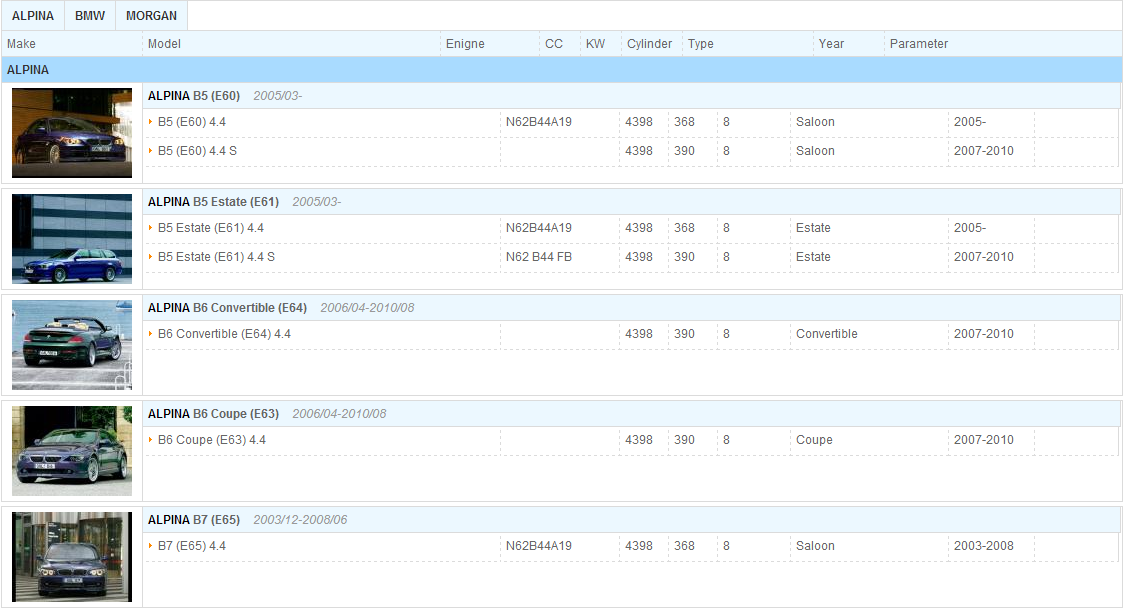Click the ALPINA B6 Convertible (E64) heading
Viewport: 1124px width, 609px height.
click(x=227, y=308)
